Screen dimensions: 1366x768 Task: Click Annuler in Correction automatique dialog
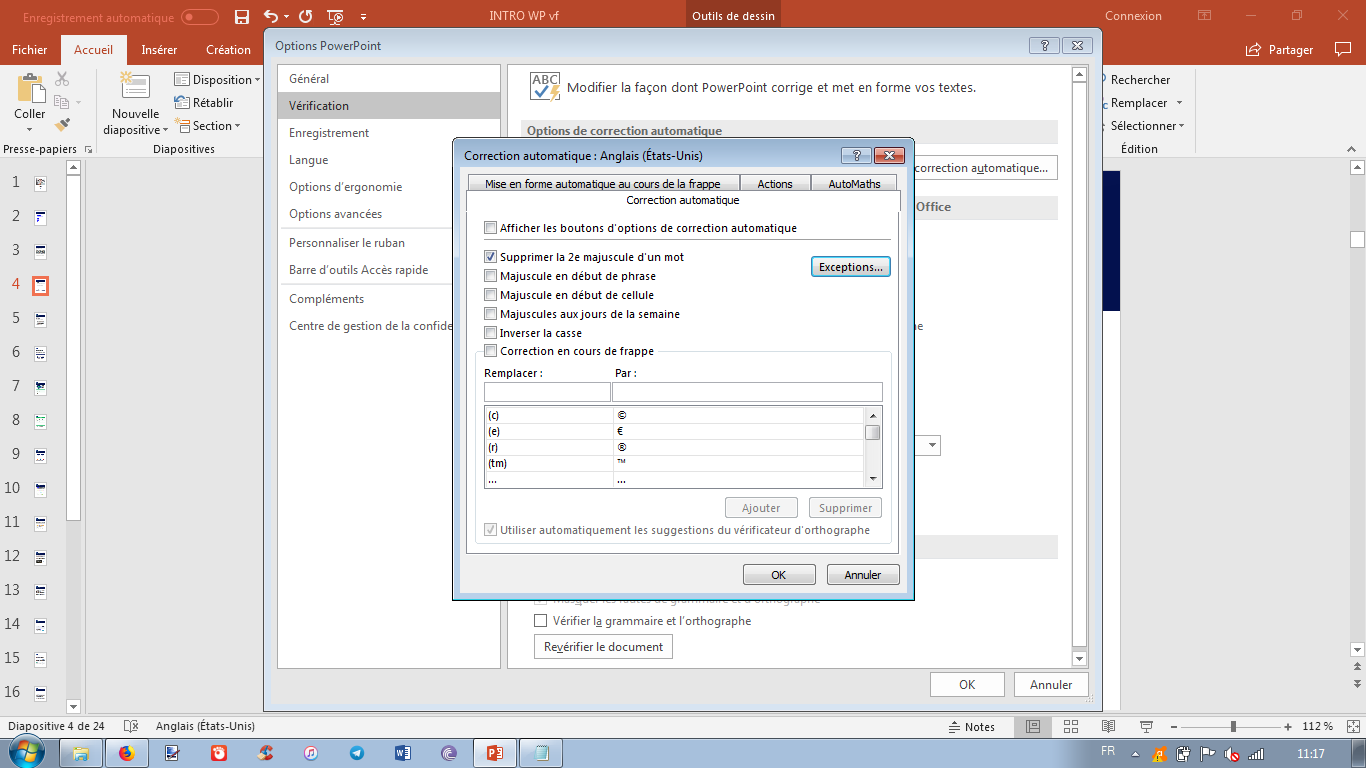click(x=863, y=575)
